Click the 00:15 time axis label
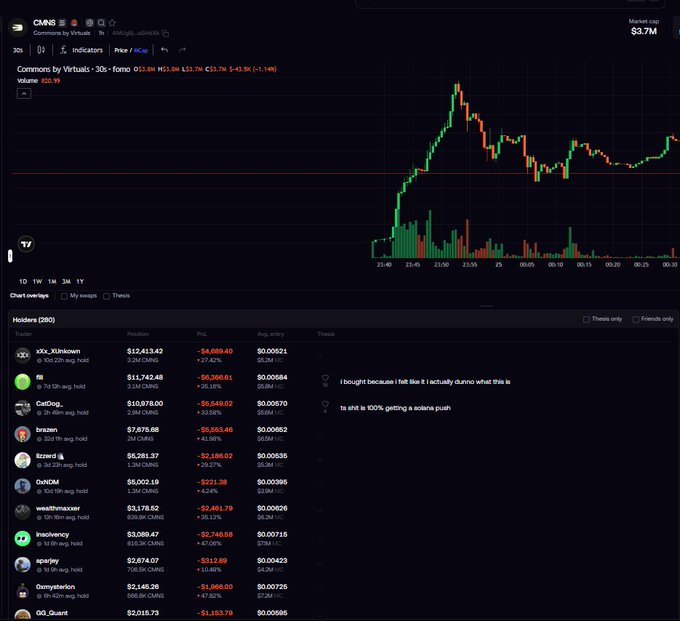The height and width of the screenshot is (621, 680). point(584,265)
